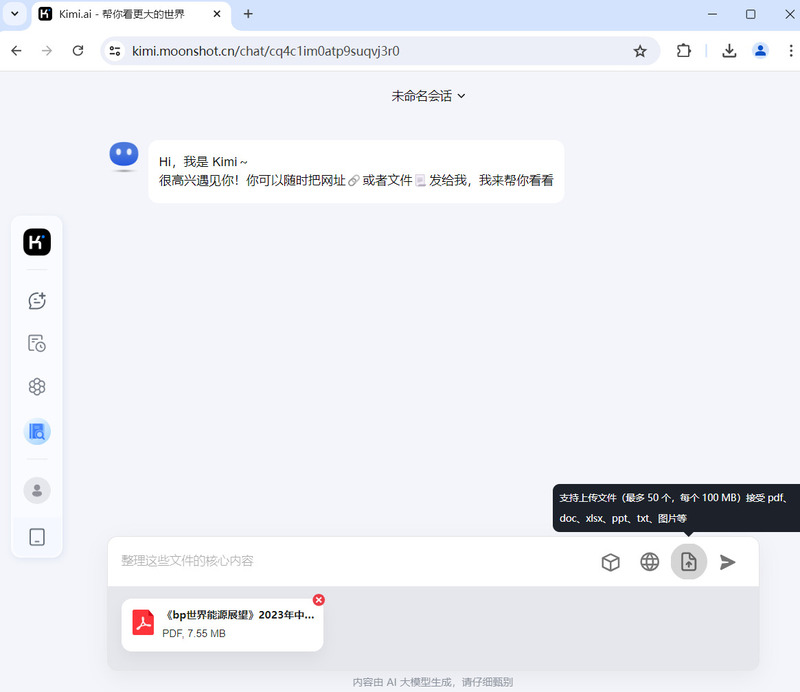Open a new browser tab
Screen dimensions: 800x692
pyautogui.click(x=248, y=14)
